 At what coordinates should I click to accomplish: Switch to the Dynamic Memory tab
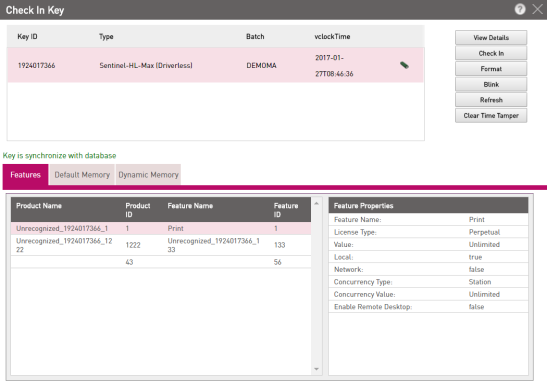click(148, 175)
